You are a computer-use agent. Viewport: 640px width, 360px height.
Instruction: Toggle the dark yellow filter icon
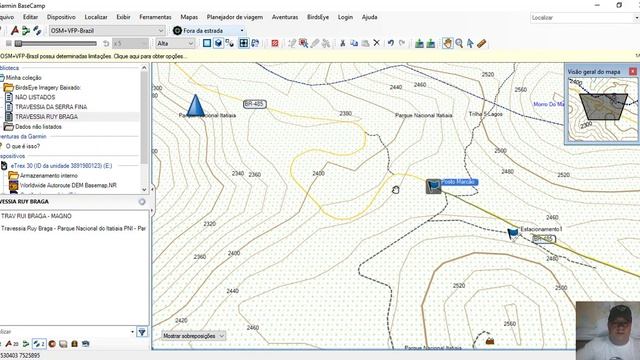[74, 344]
